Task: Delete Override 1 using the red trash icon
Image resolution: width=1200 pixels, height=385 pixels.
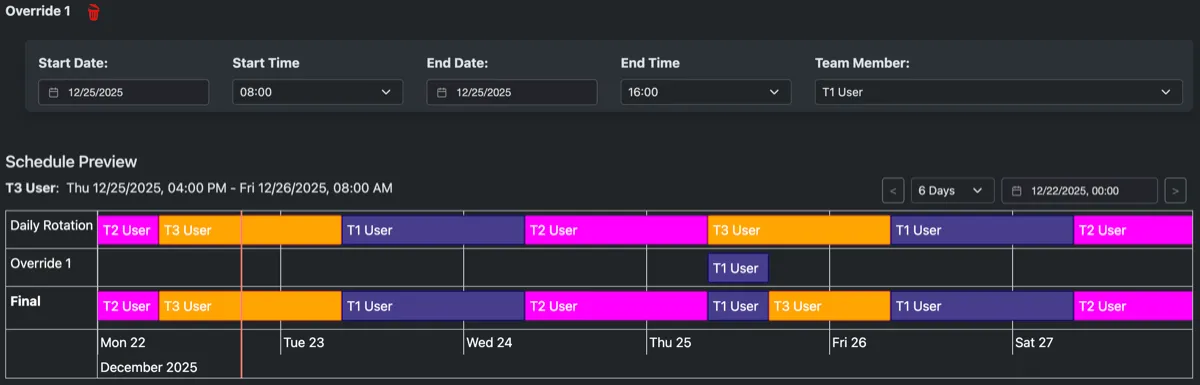Action: point(94,12)
